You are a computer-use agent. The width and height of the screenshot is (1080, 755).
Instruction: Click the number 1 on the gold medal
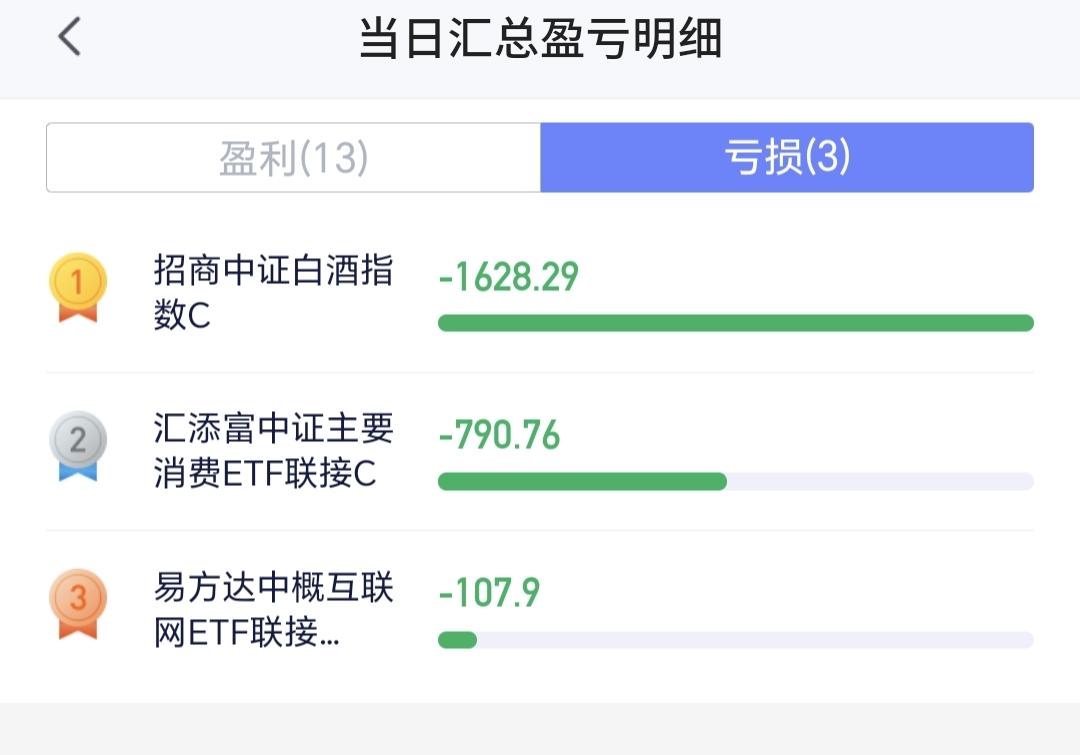click(77, 282)
